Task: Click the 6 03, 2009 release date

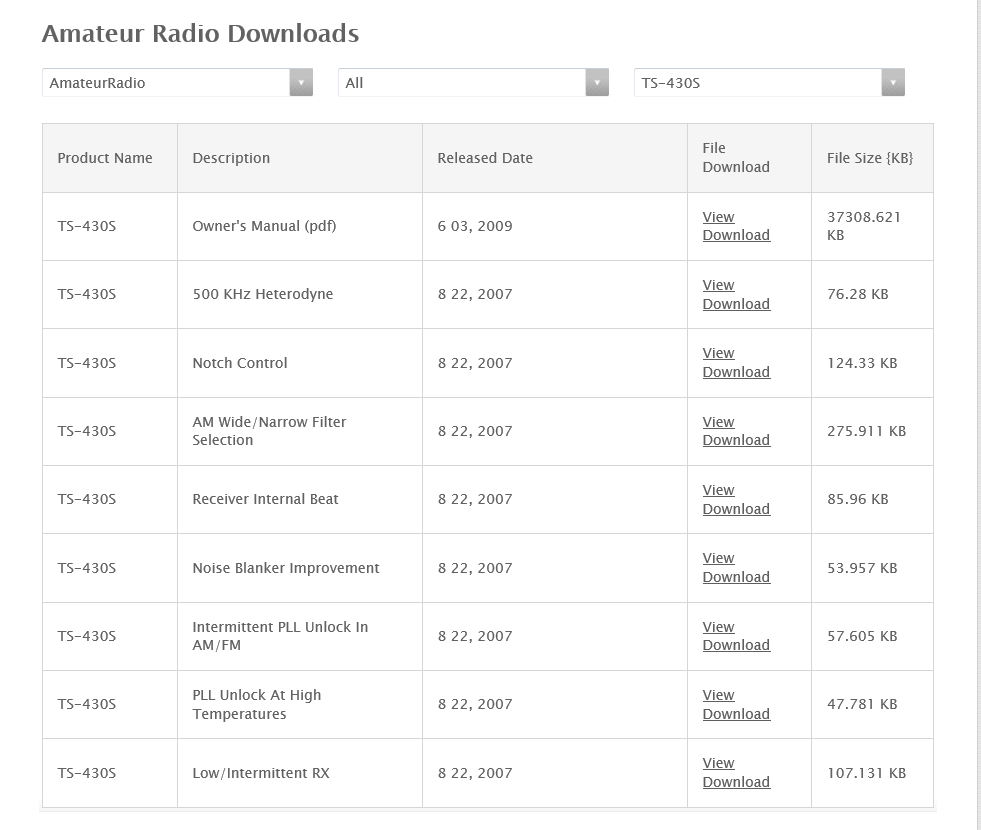Action: 475,226
